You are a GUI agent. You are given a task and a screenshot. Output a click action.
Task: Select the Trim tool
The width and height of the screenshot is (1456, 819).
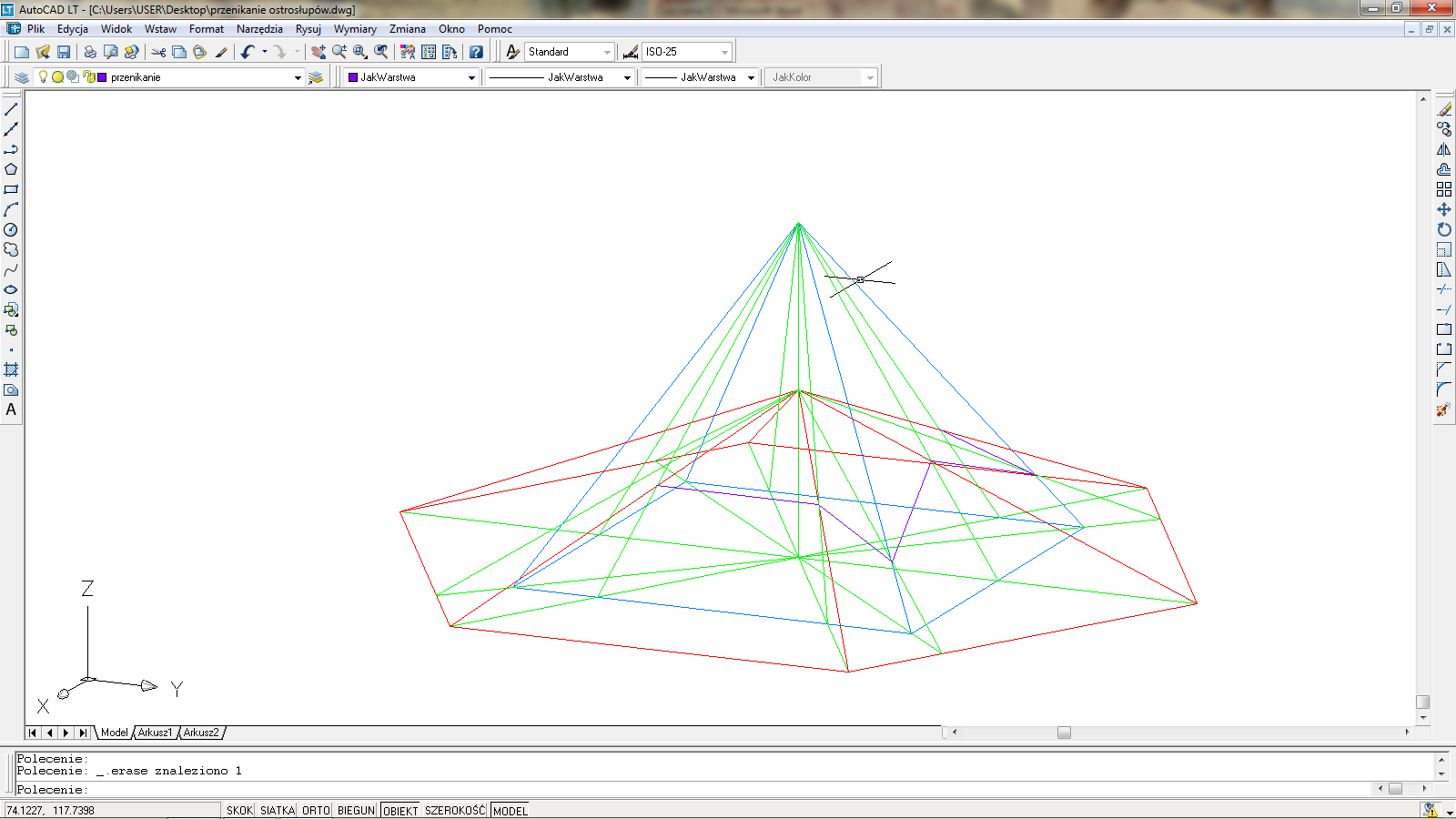click(1444, 289)
